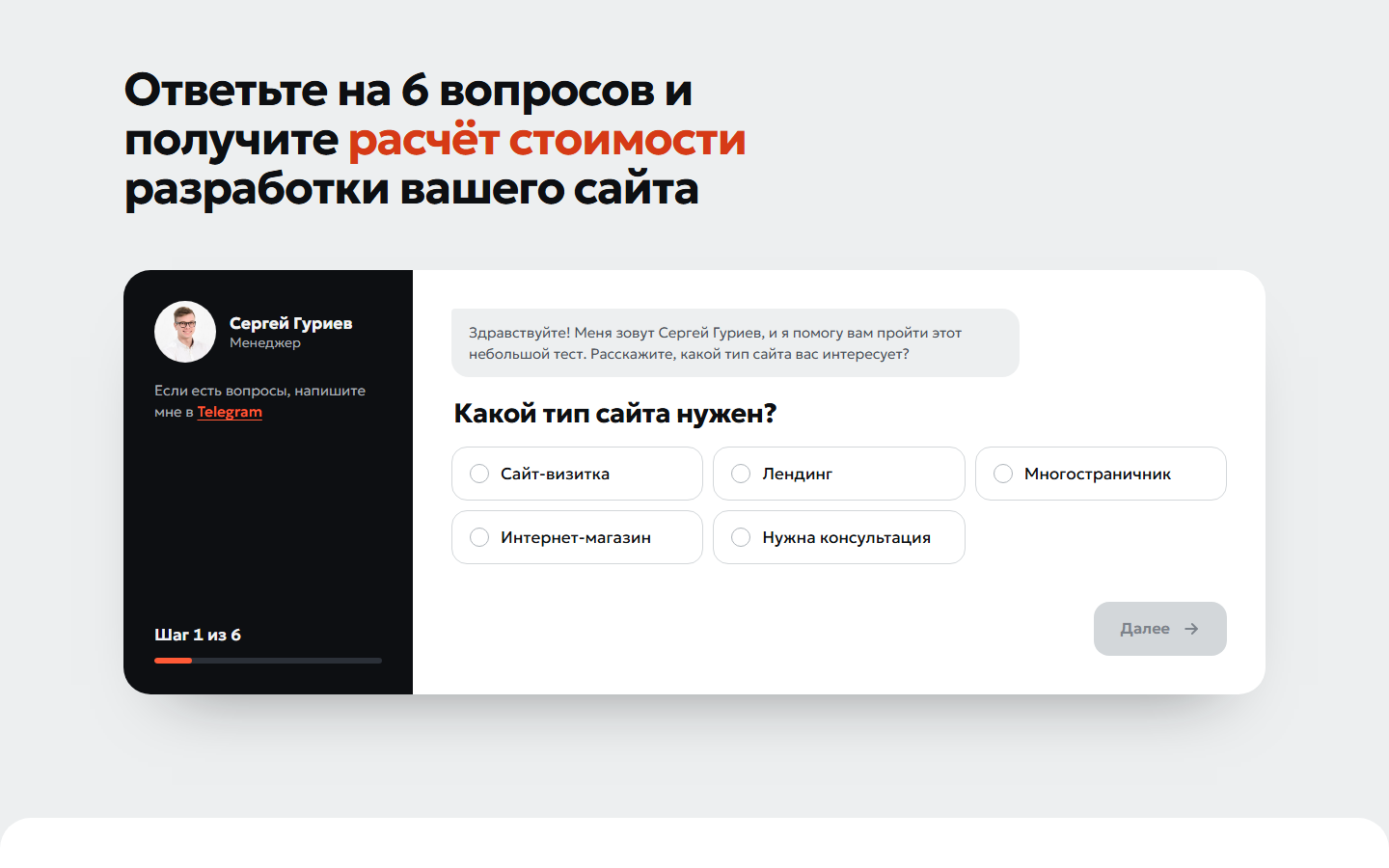Click Сергей Гуриев's avatar photo
The width and height of the screenshot is (1389, 868).
(x=185, y=332)
